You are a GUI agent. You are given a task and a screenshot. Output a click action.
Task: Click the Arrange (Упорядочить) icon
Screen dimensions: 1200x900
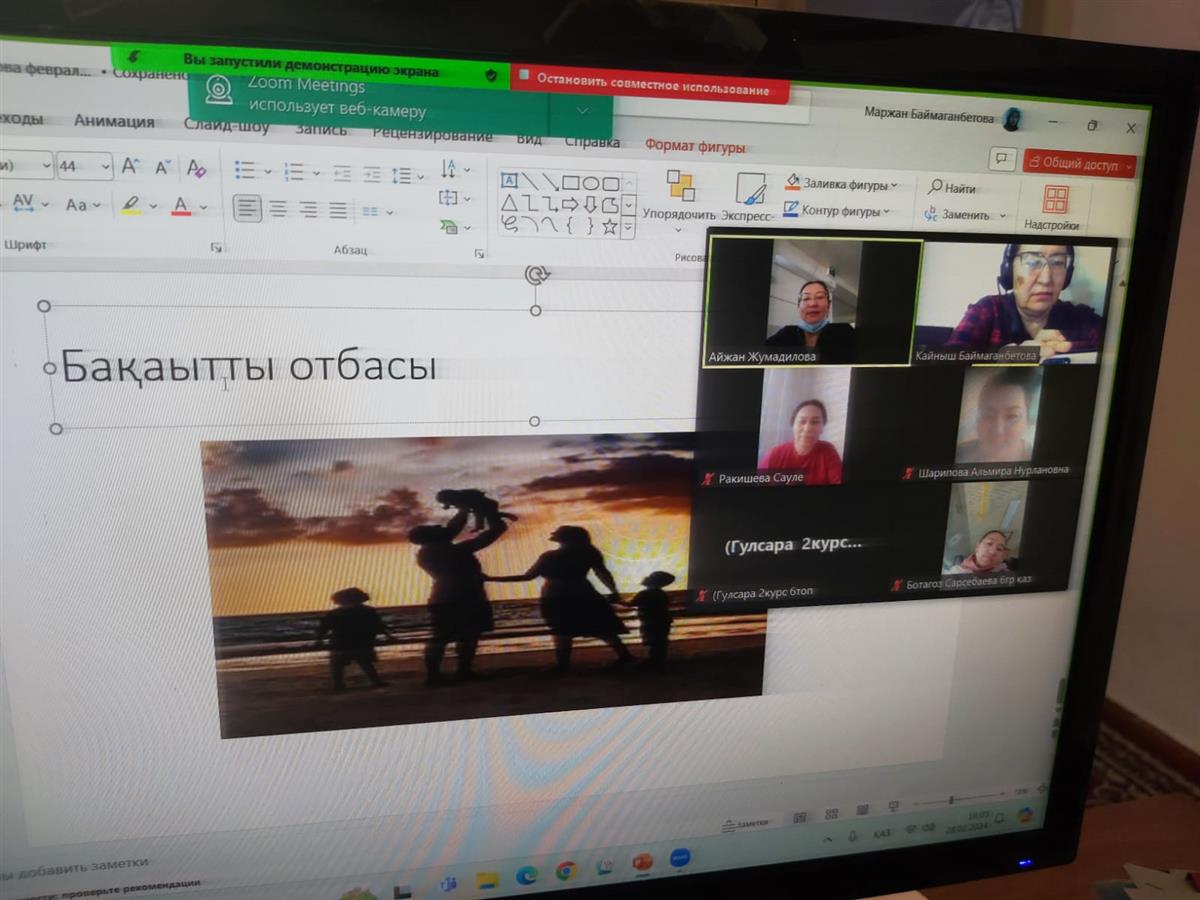coord(680,187)
